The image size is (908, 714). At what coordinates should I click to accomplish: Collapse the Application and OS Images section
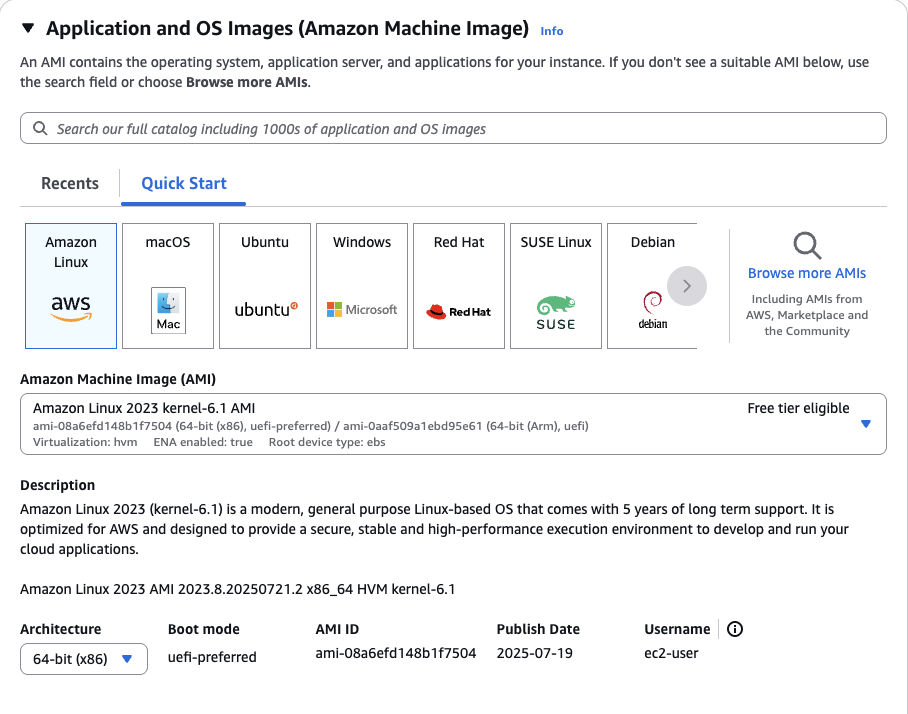[28, 28]
